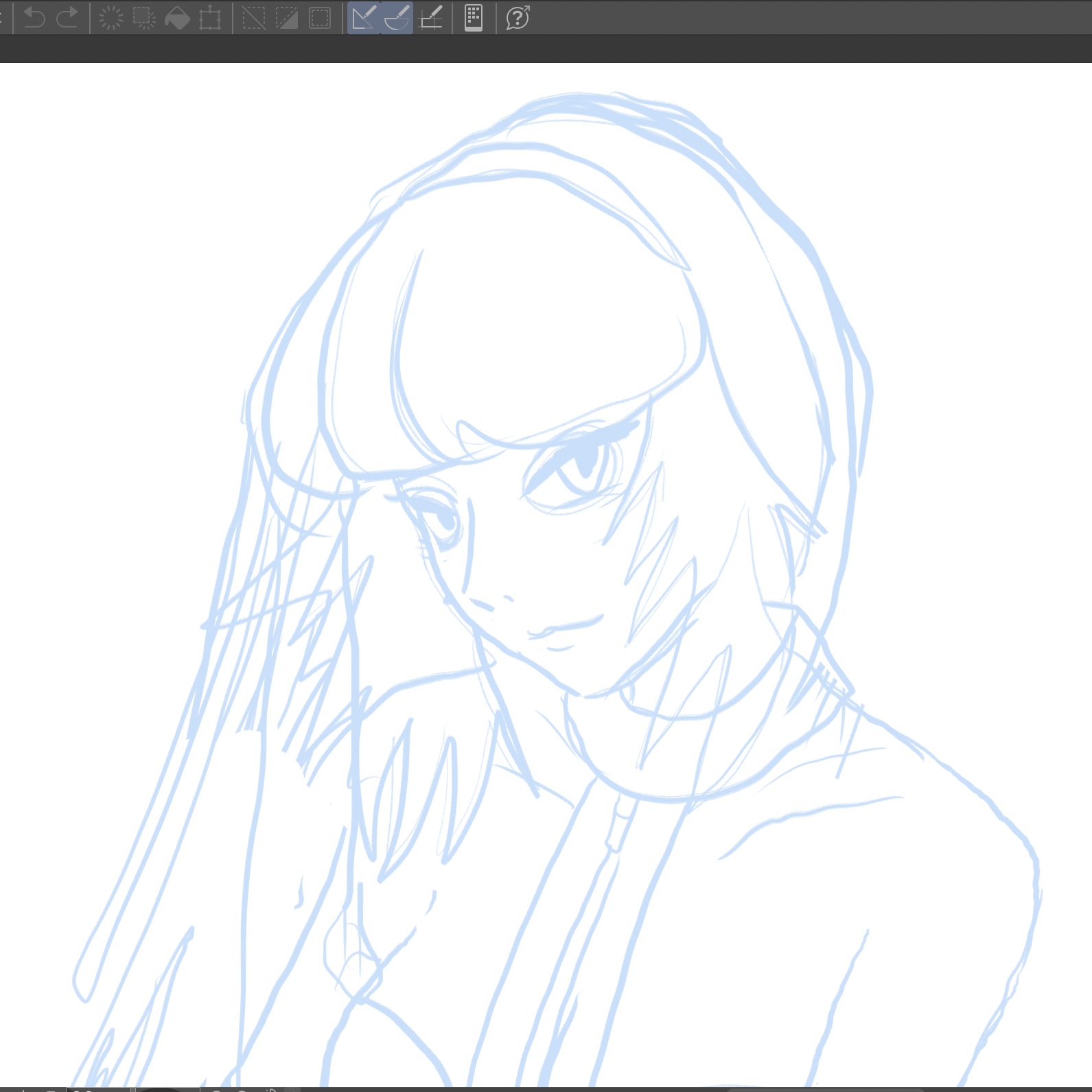Click the Undo arrow
This screenshot has width=1092, height=1092.
point(34,18)
